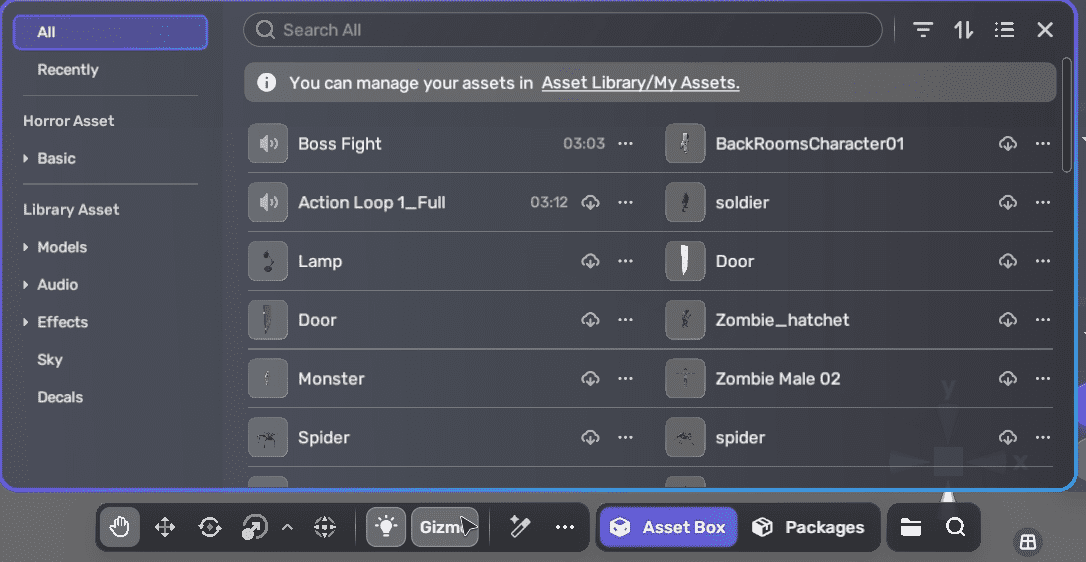Open the Packages tab
Screen dimensions: 1086x562
click(x=810, y=527)
